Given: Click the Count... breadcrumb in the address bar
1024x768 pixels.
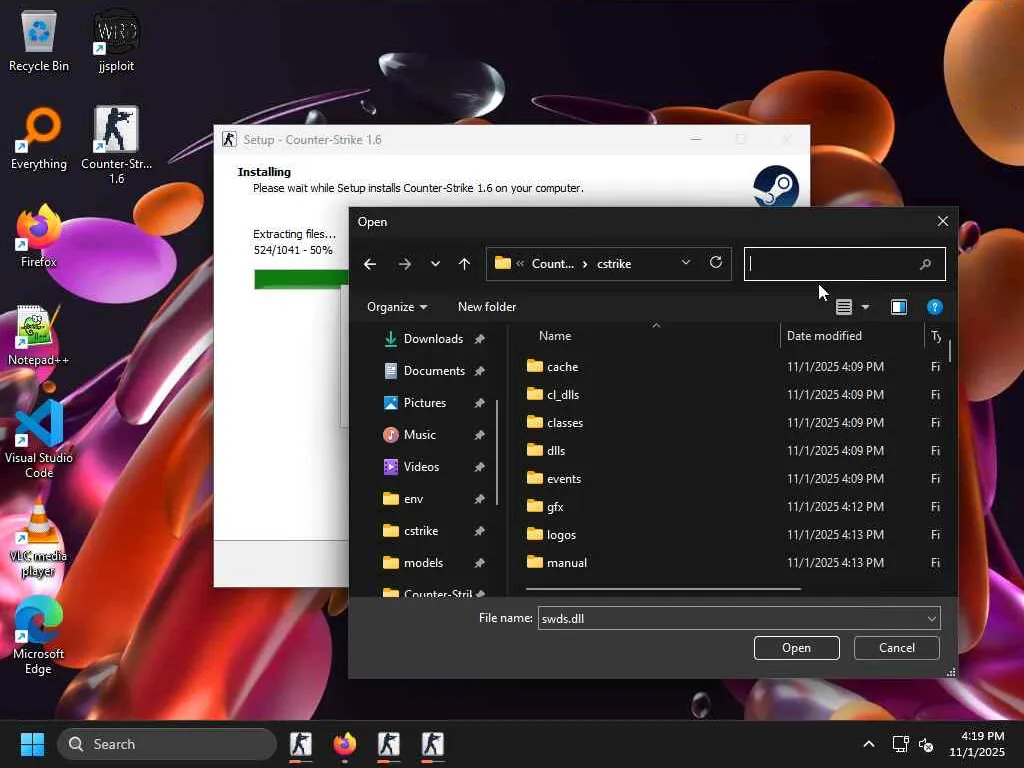Looking at the screenshot, I should tap(552, 264).
